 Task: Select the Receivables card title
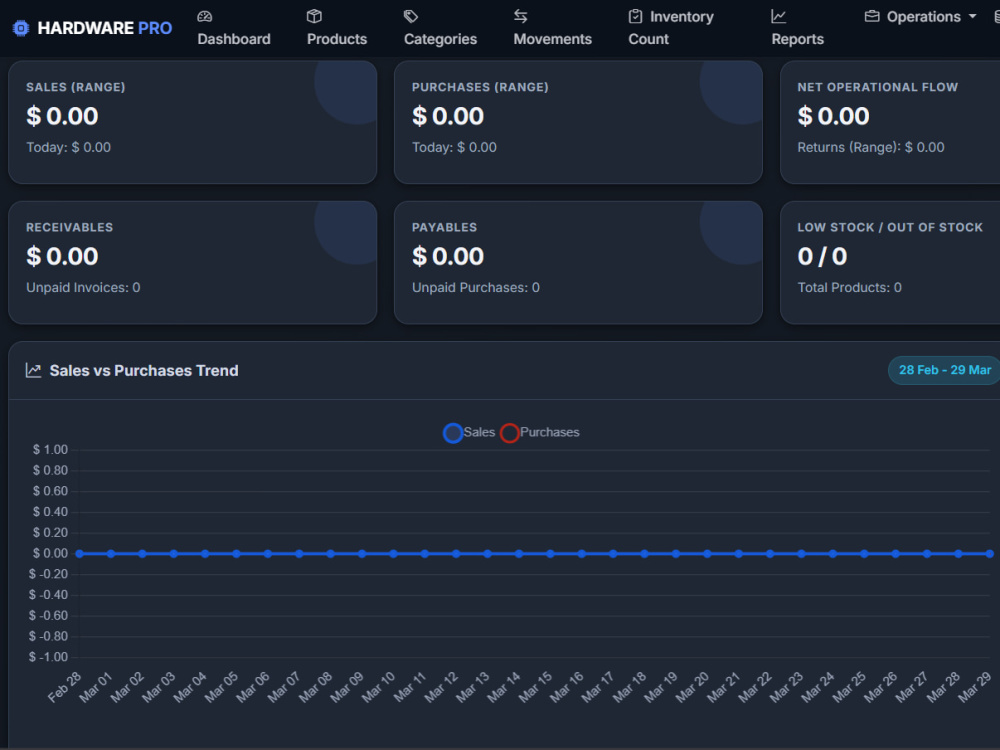[70, 228]
